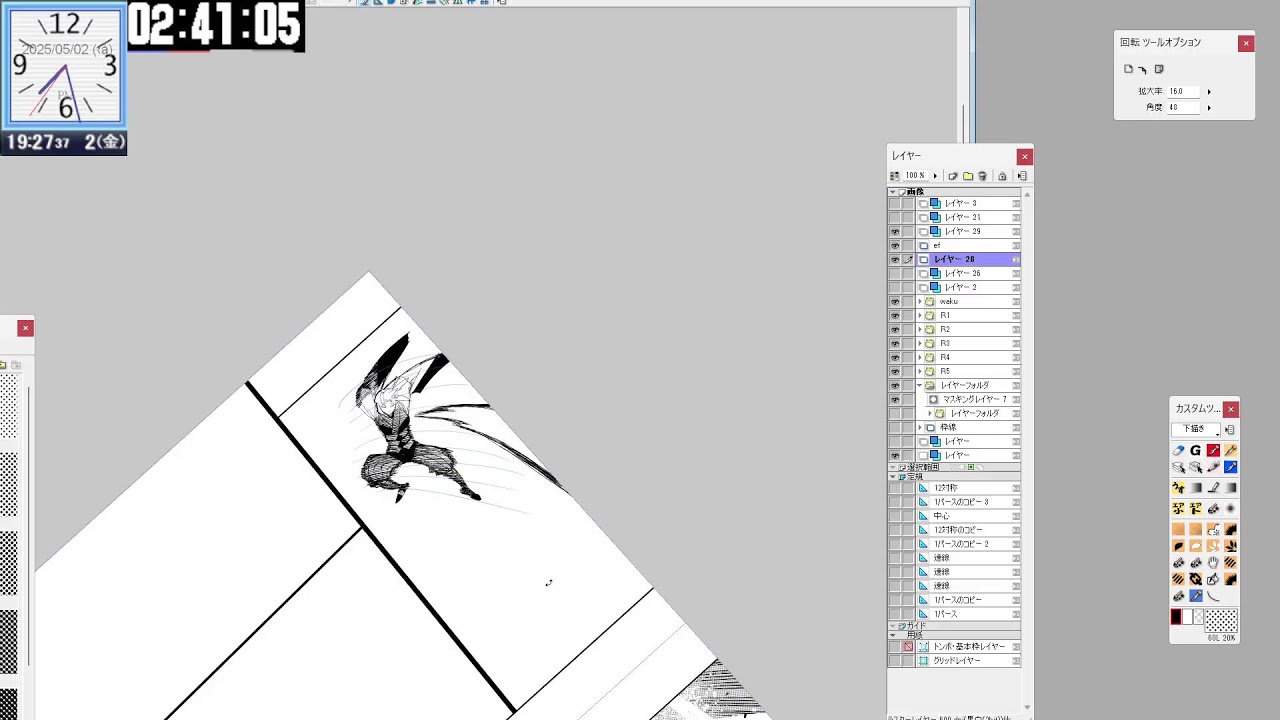The image size is (1280, 720).
Task: Select the curve line tool icon
Action: click(1213, 596)
